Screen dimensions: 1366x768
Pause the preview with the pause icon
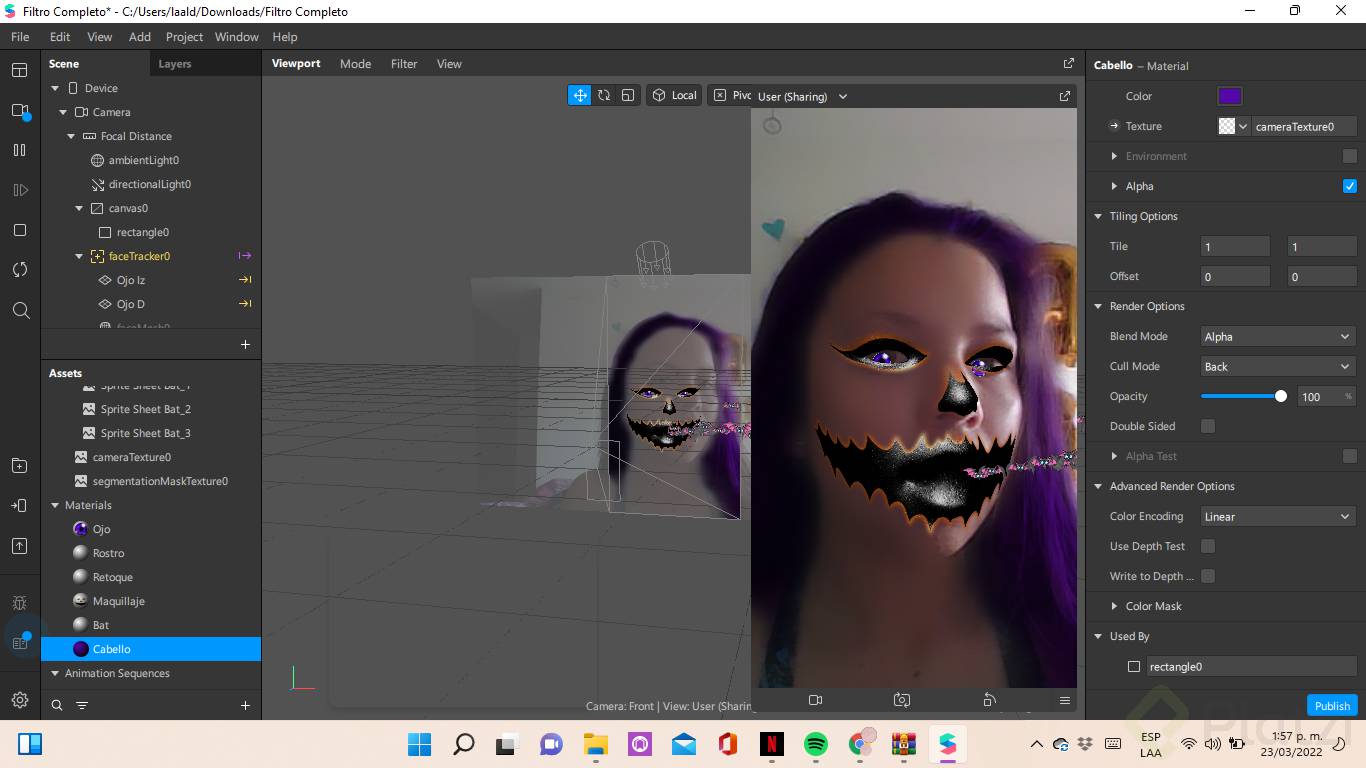(x=19, y=150)
